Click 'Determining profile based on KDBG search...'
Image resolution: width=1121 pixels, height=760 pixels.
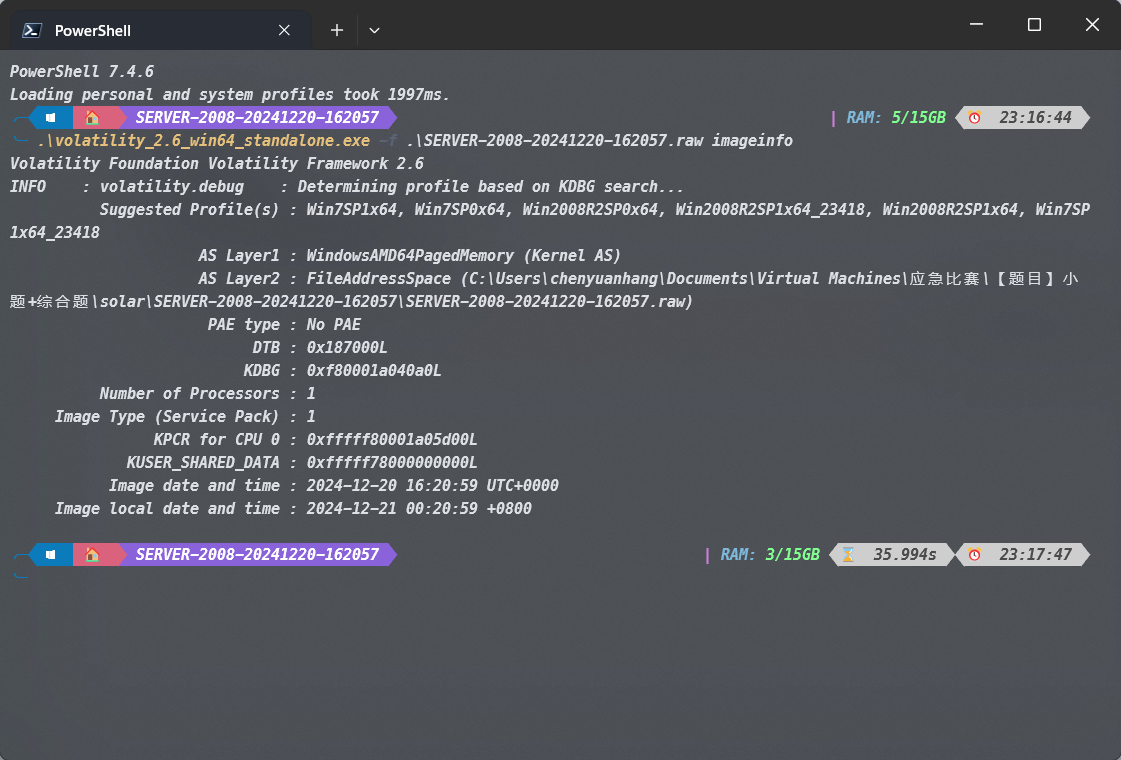point(490,187)
